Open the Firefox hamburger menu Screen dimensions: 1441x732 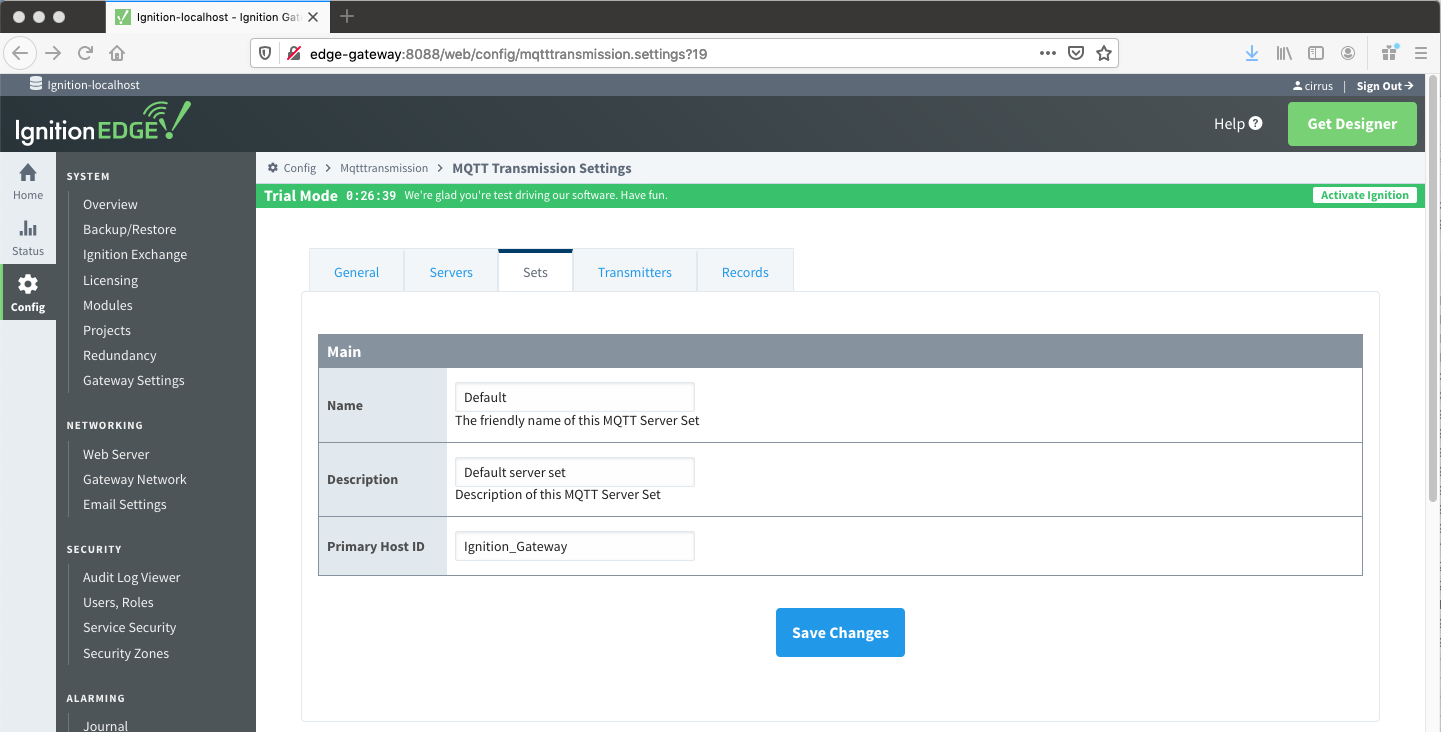coord(1421,53)
